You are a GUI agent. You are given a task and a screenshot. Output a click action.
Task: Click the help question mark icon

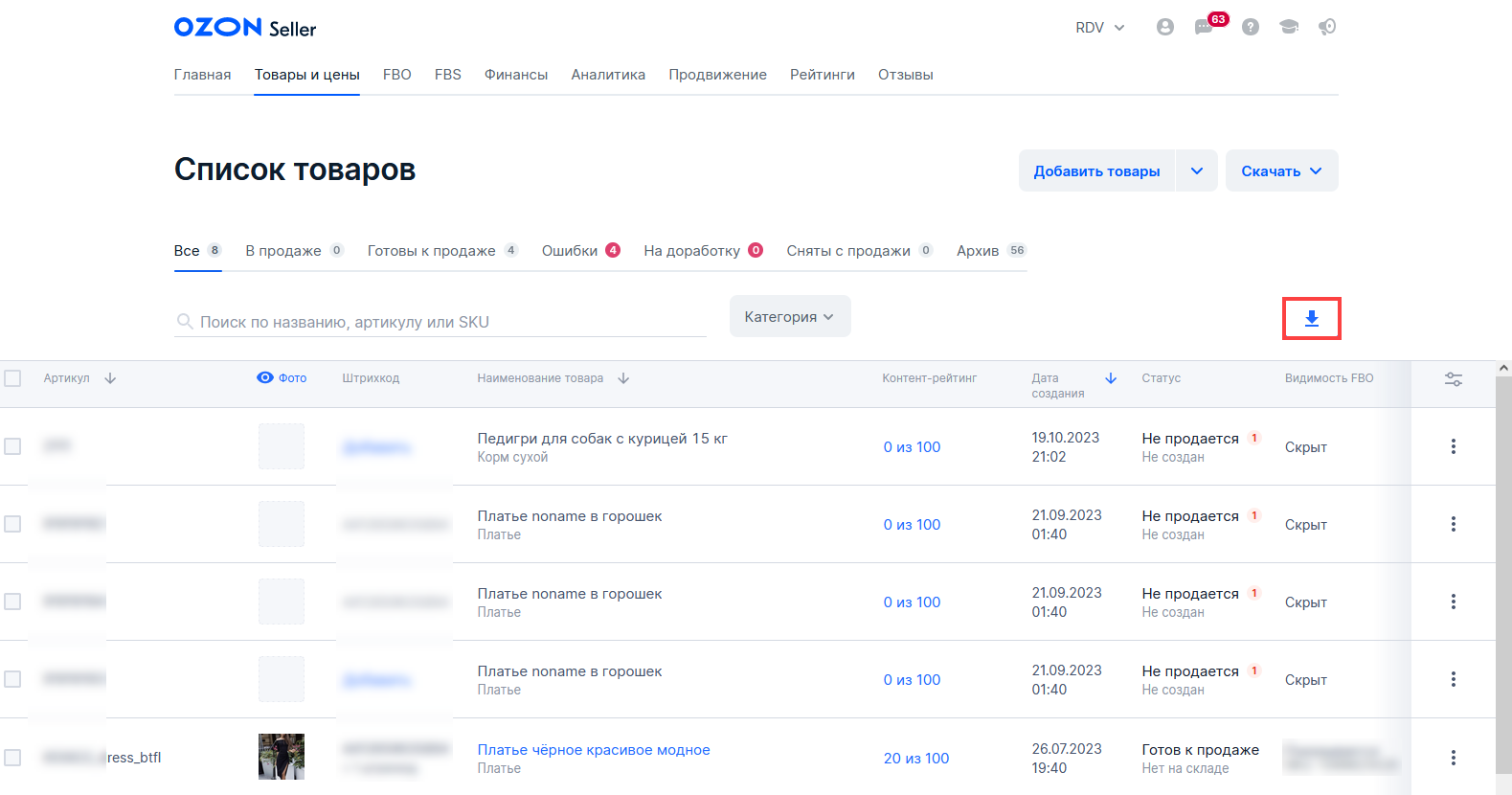pos(1250,27)
